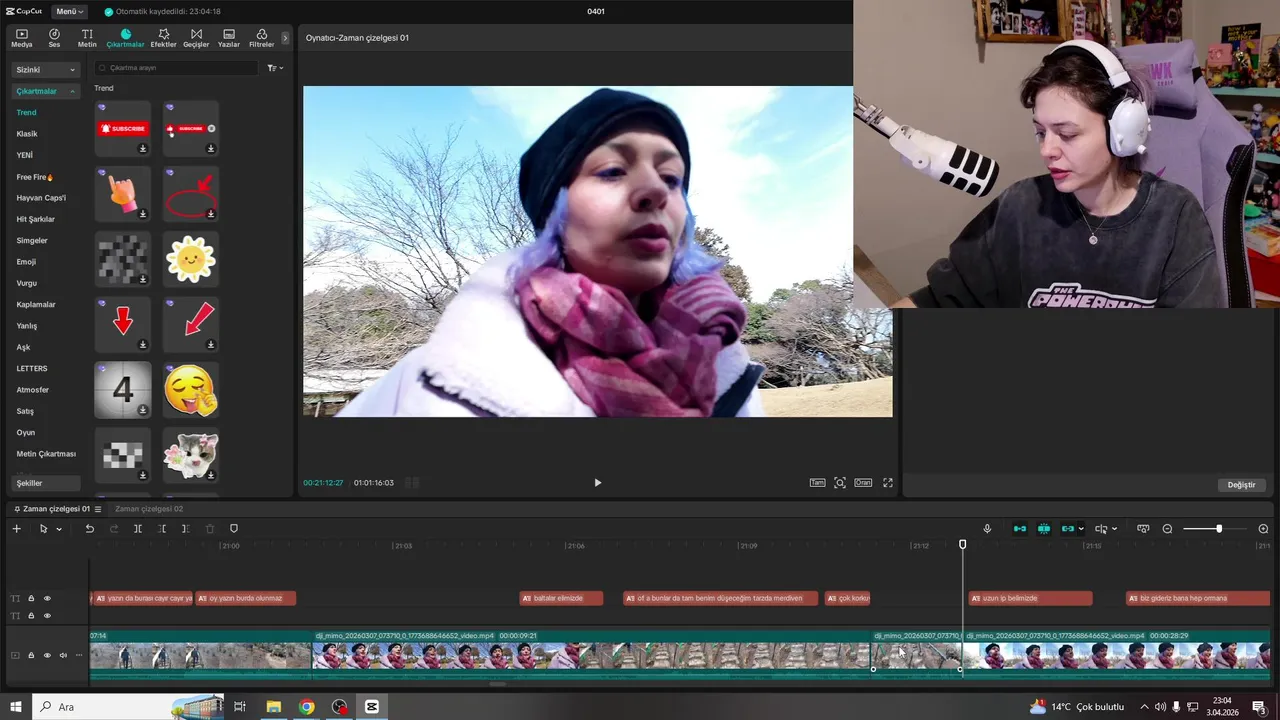Screen dimensions: 1280x720
Task: Select the Klasik sticker category
Action: [27, 134]
